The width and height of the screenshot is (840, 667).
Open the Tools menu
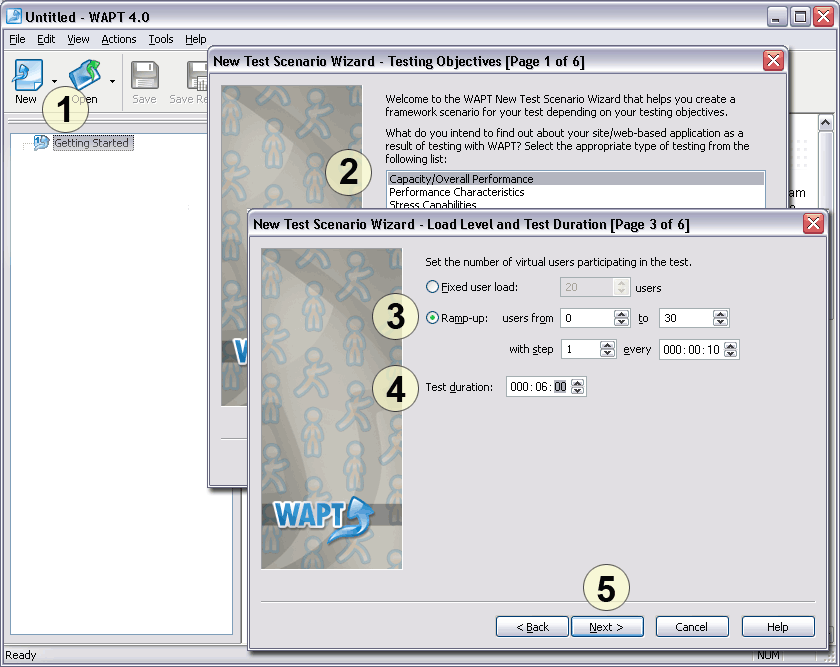coord(161,39)
